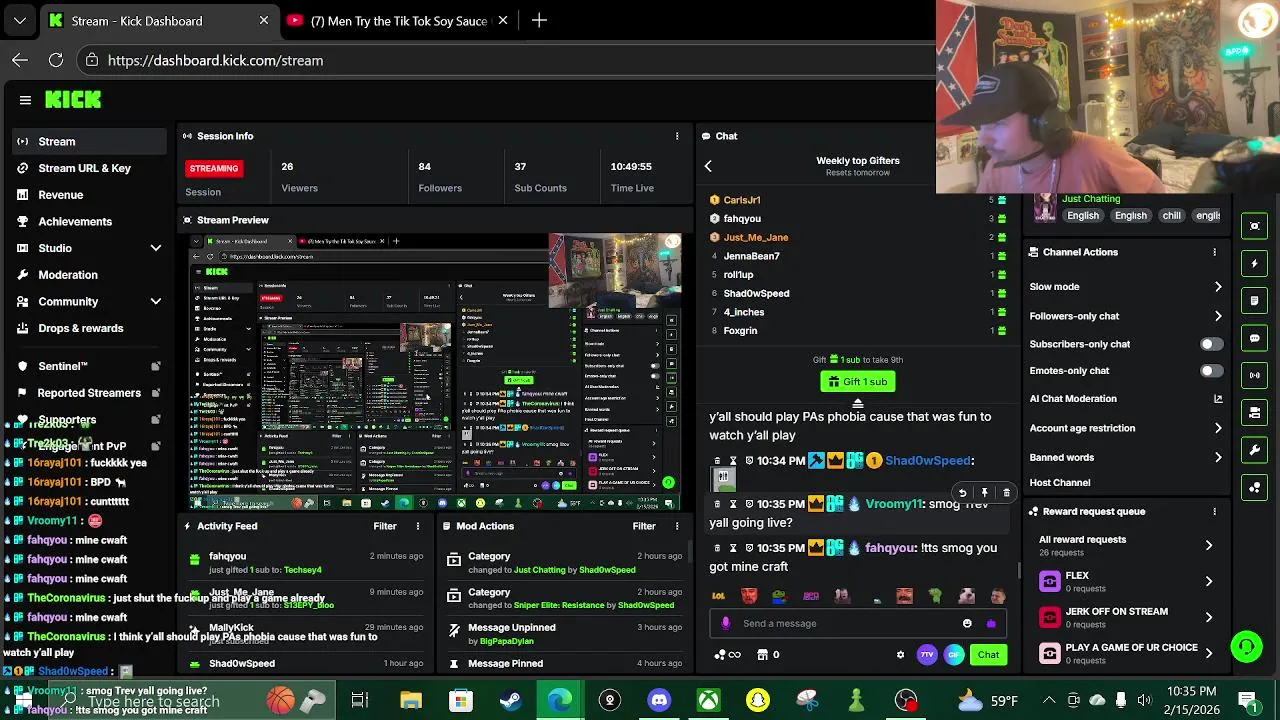Collapse the chat panel with the back chevron
Viewport: 1280px width, 720px height.
tap(708, 167)
